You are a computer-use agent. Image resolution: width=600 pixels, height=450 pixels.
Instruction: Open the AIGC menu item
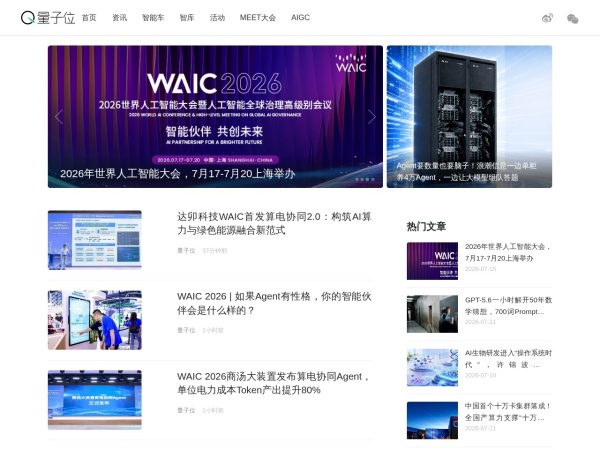pos(300,18)
